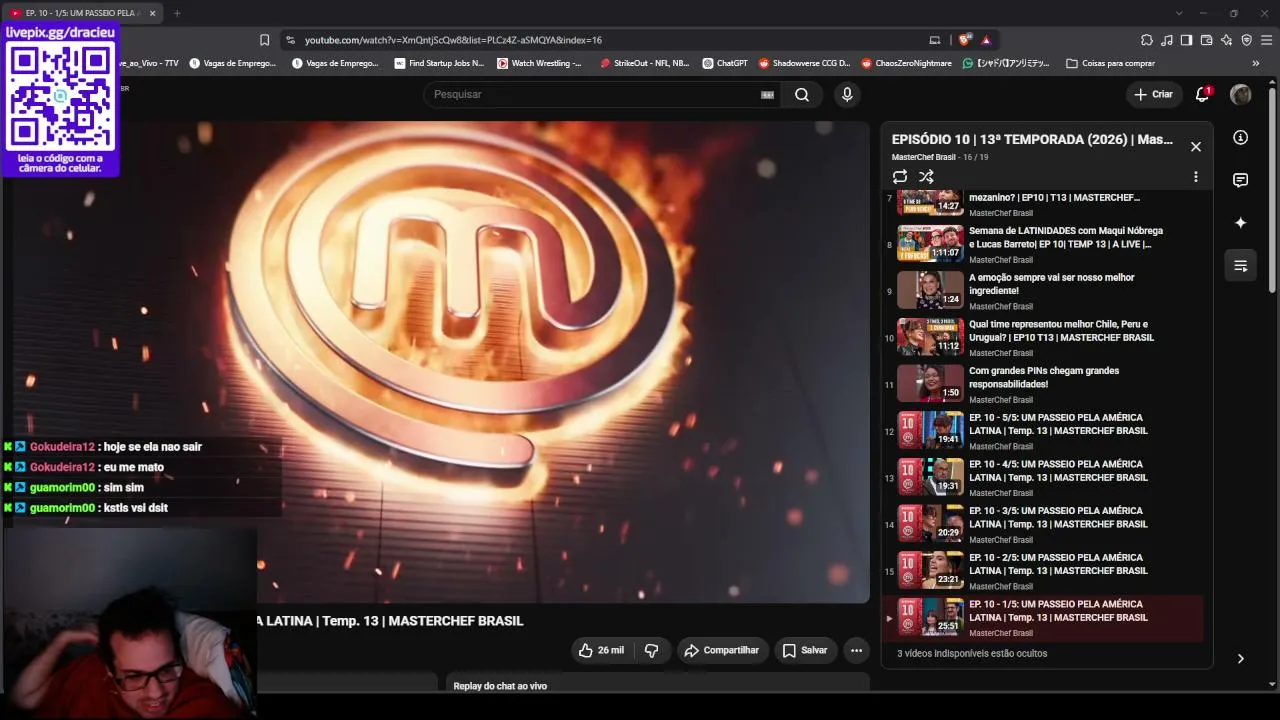Image resolution: width=1280 pixels, height=720 pixels.
Task: Open Brave Rewards triangle icon
Action: point(986,40)
